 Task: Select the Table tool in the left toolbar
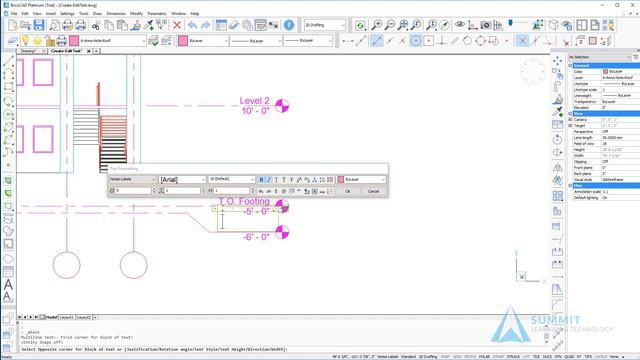pos(8,271)
